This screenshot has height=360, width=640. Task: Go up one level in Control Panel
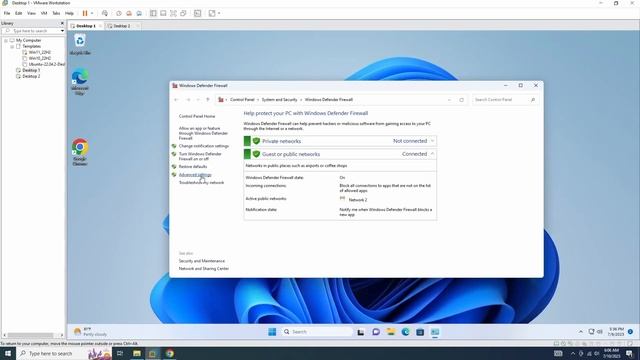click(x=208, y=100)
